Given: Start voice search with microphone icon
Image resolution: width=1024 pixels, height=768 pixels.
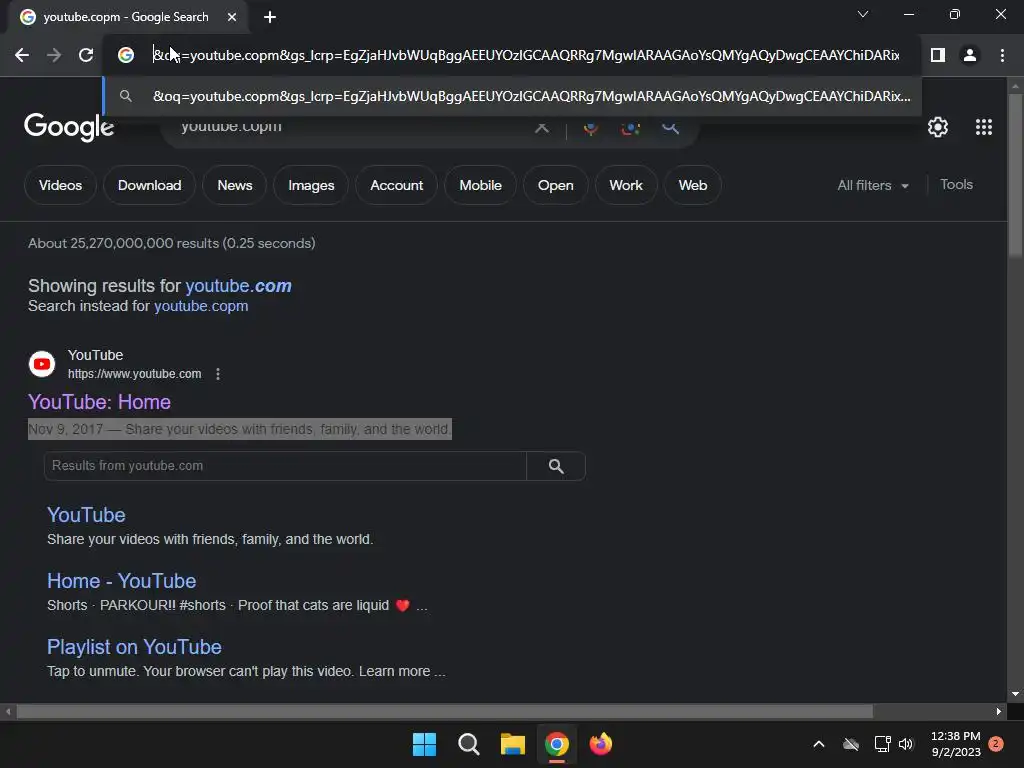Looking at the screenshot, I should coord(590,127).
